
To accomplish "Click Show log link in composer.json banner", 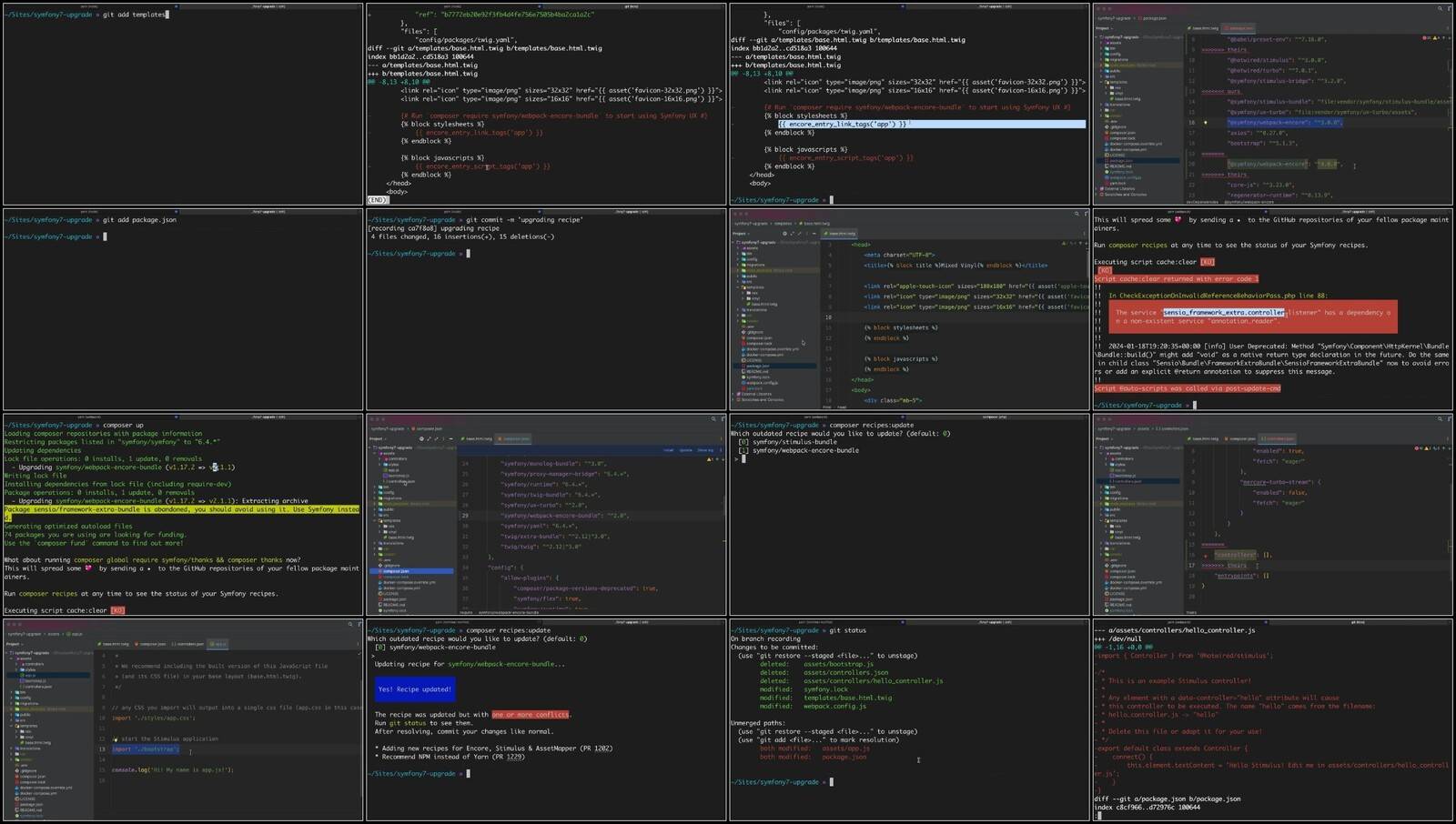I will (x=705, y=449).
